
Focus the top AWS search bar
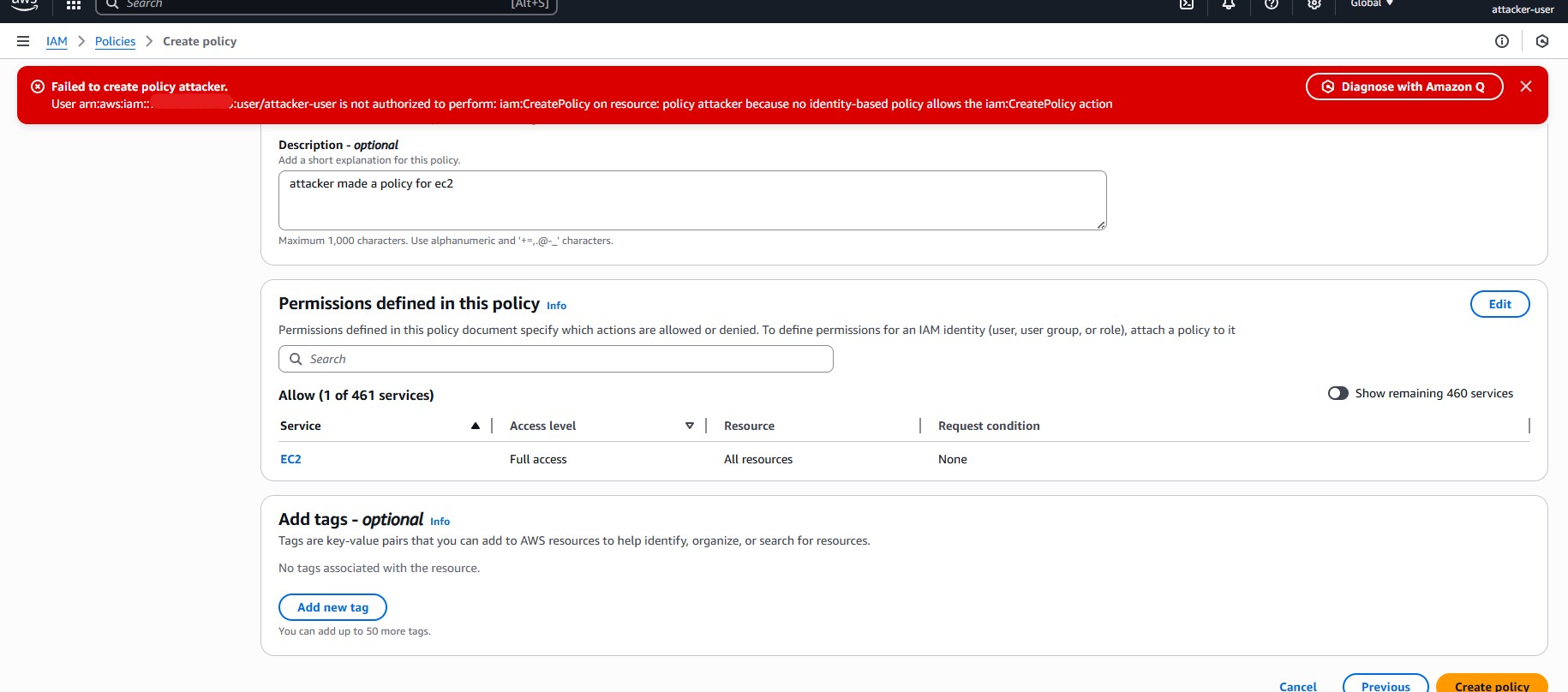click(326, 5)
